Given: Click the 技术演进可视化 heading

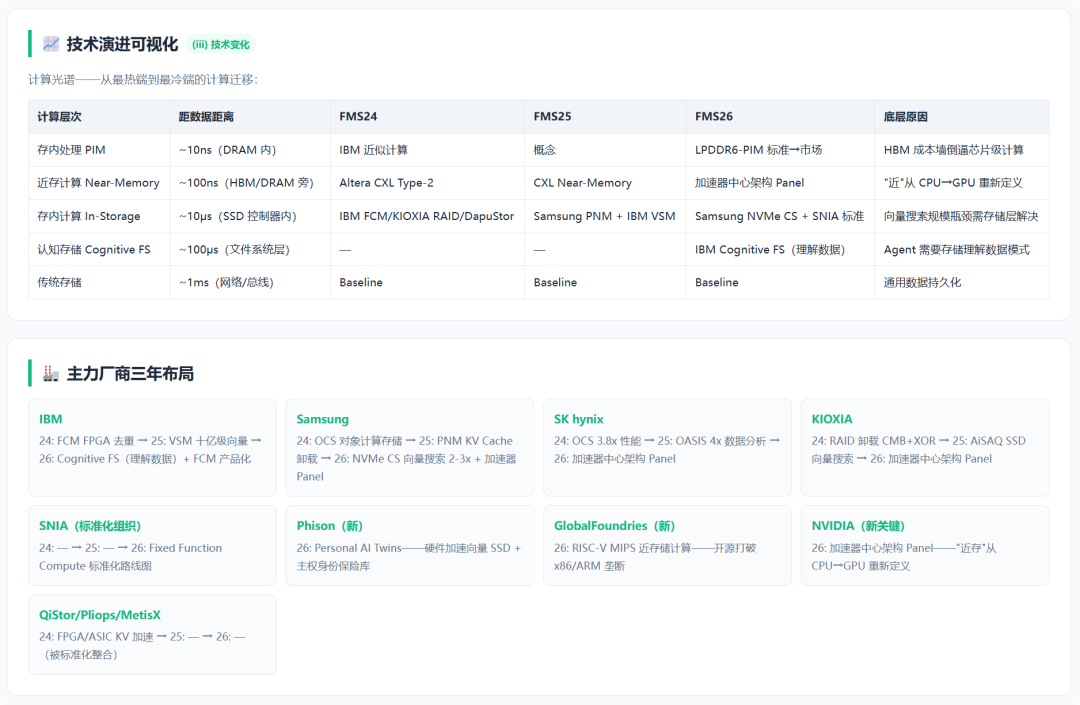Looking at the screenshot, I should tap(122, 44).
